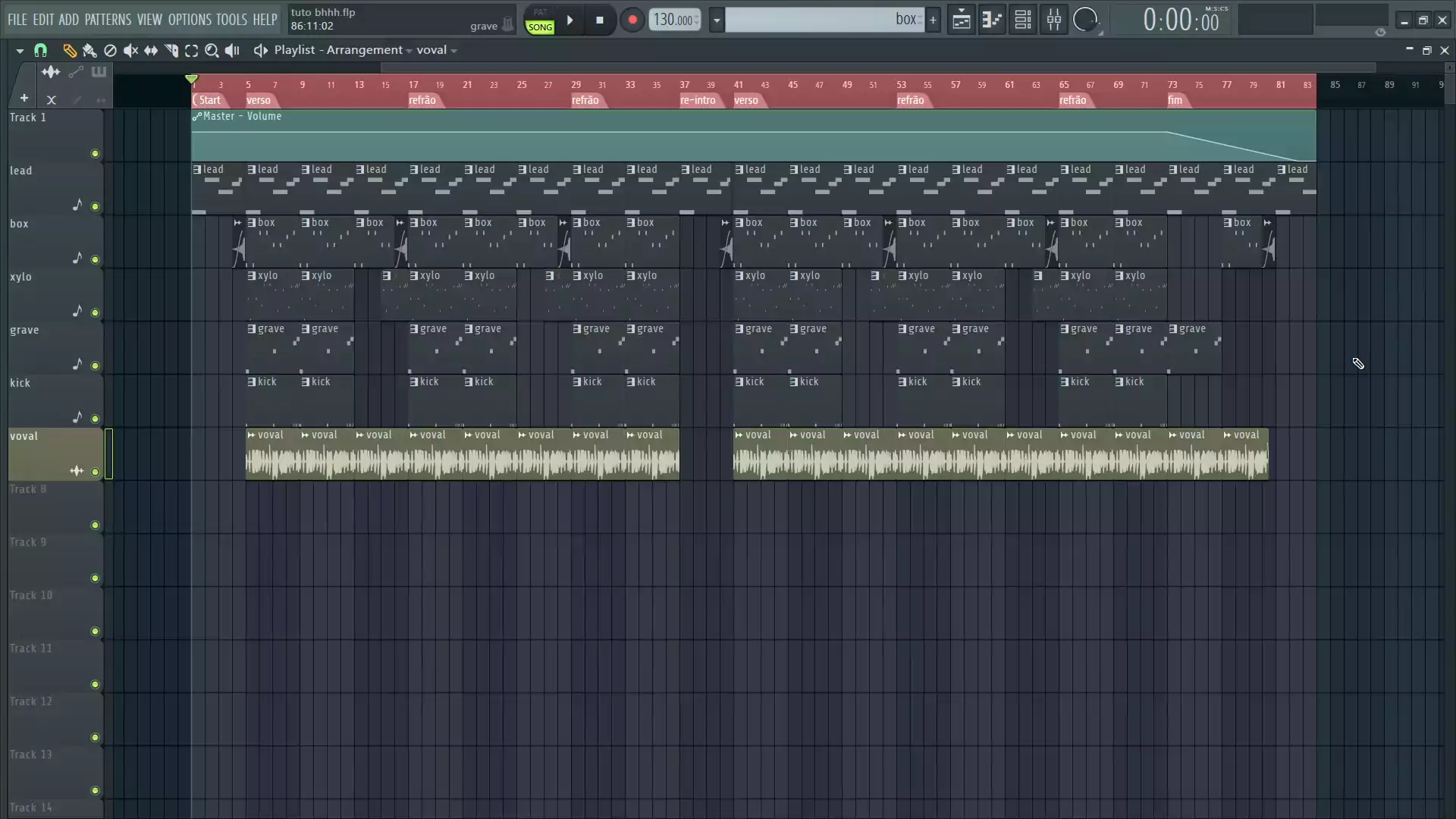Select the Playback speaker tool
Image resolution: width=1456 pixels, height=819 pixels.
(x=232, y=50)
